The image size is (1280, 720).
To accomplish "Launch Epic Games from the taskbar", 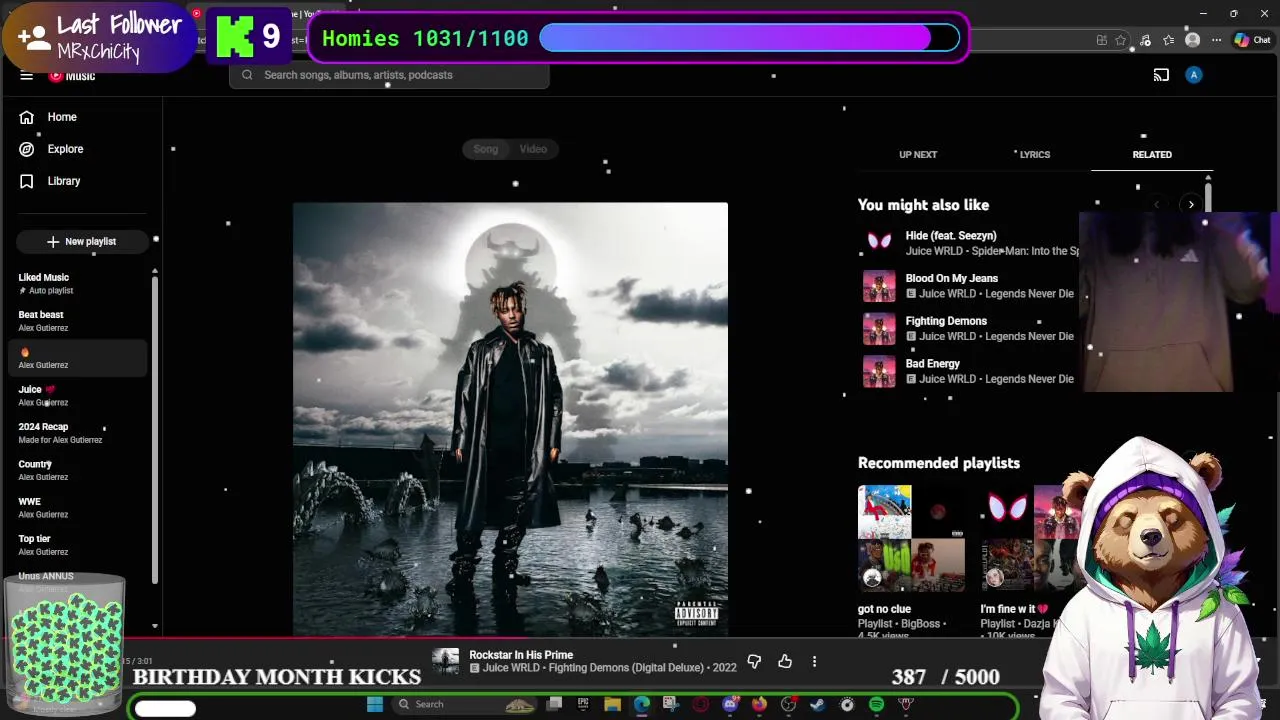I will 583,705.
